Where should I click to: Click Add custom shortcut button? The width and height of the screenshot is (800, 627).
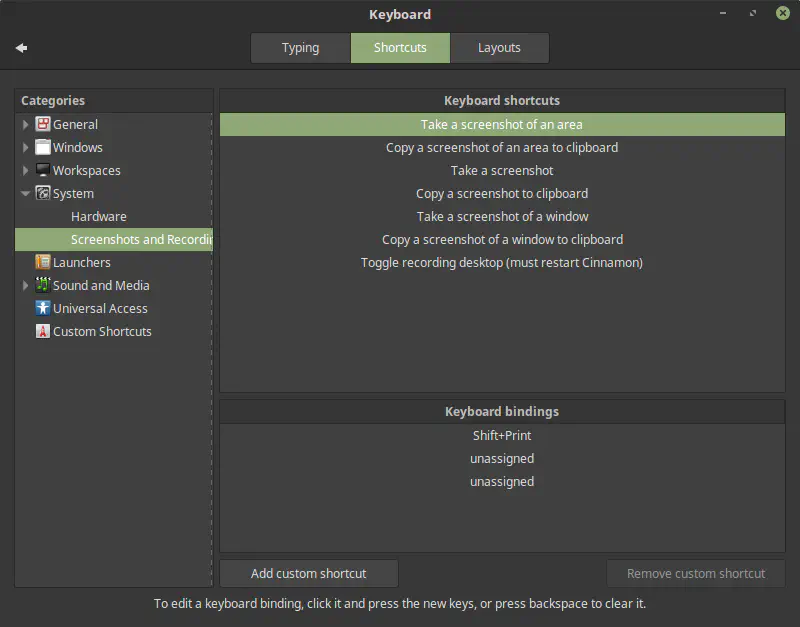click(x=309, y=573)
